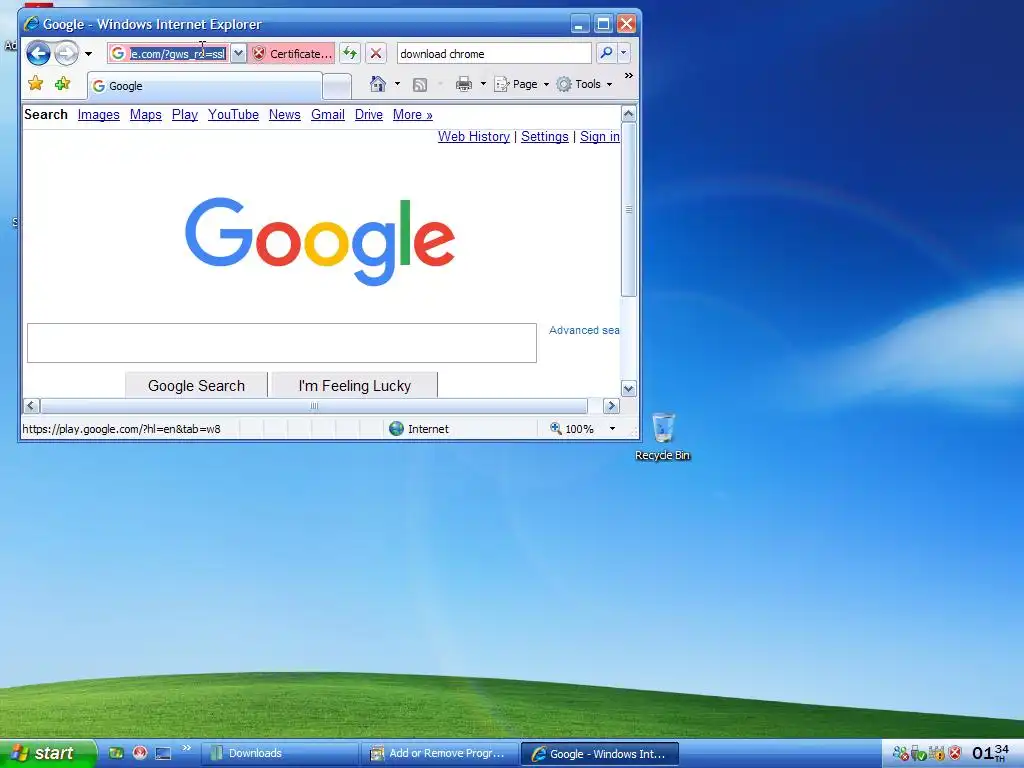Go to Home page icon
Image resolution: width=1024 pixels, height=768 pixels.
pyautogui.click(x=377, y=84)
